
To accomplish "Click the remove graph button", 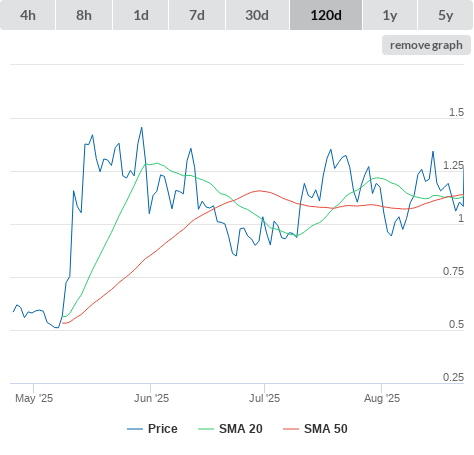I will (426, 45).
